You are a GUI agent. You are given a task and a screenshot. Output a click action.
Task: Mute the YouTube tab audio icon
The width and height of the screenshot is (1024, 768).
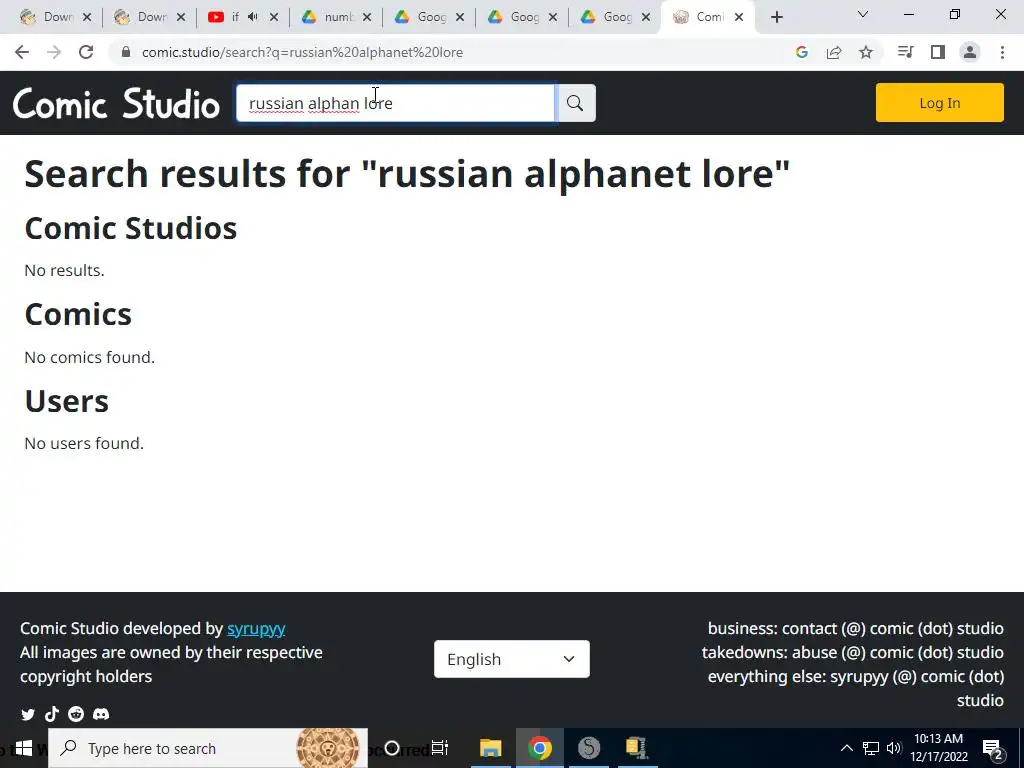pos(253,17)
